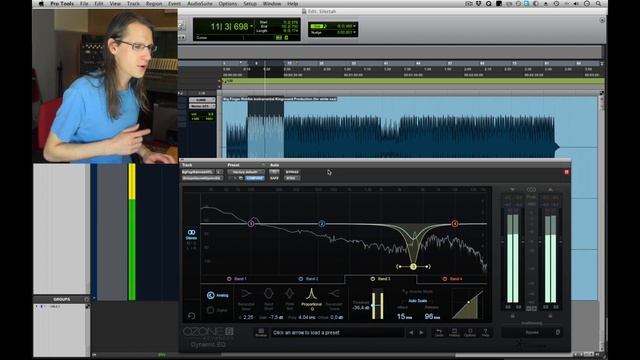Open the plug-in selector dropdown below track name

202,178
